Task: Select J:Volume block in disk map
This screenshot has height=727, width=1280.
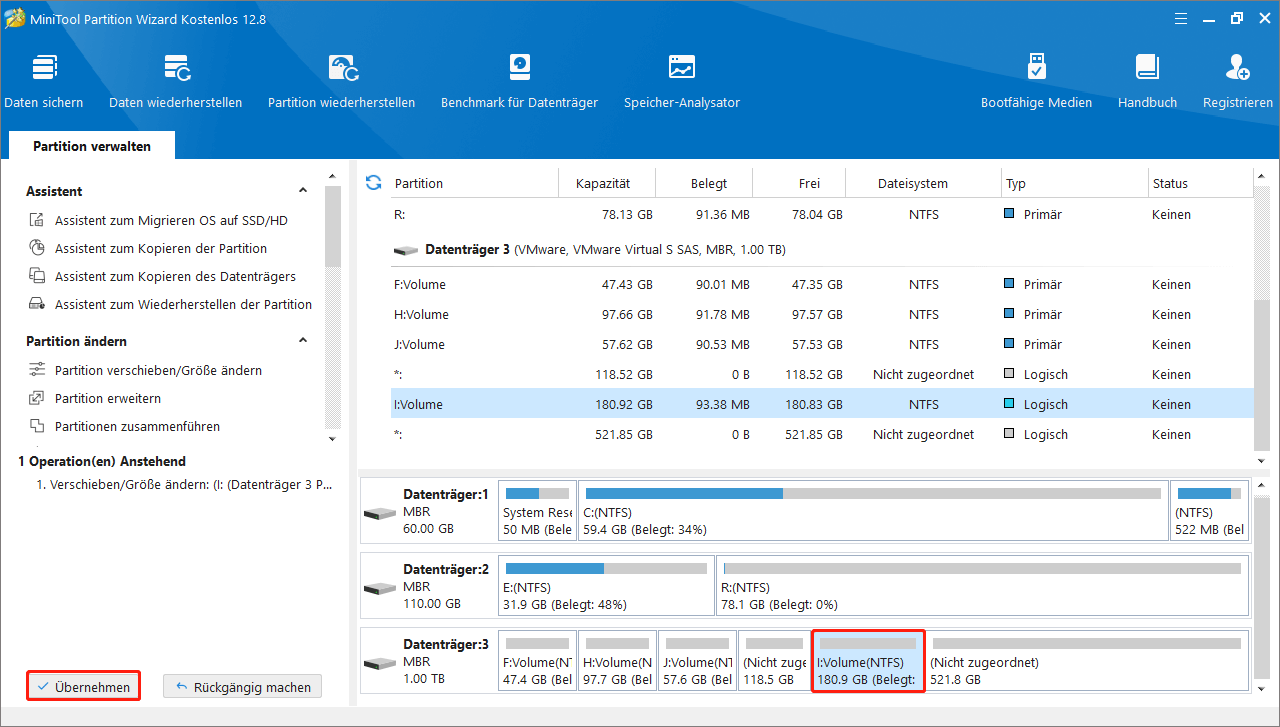Action: [697, 661]
